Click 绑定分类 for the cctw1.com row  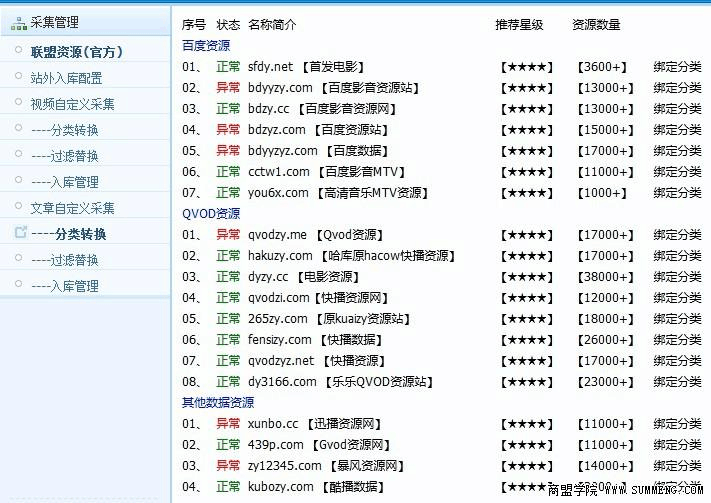point(677,172)
